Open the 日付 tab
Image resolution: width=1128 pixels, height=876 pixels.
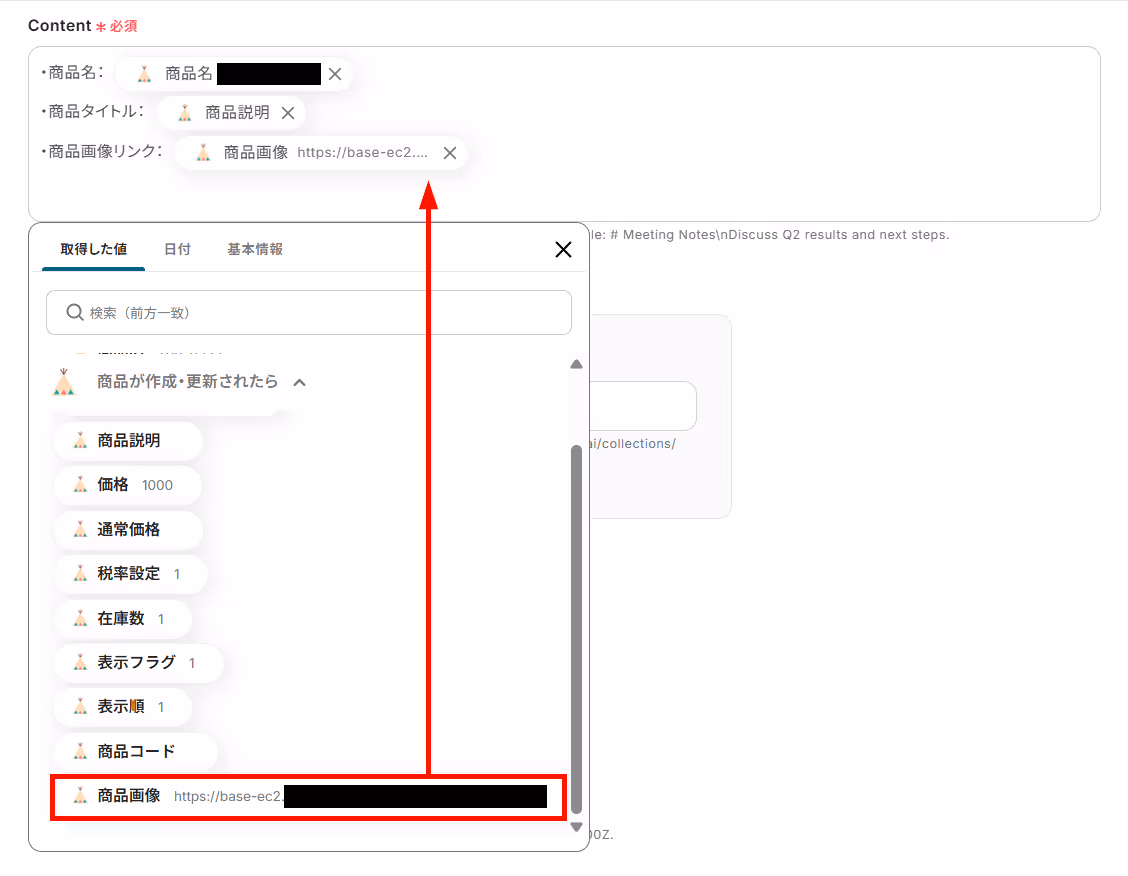[177, 250]
